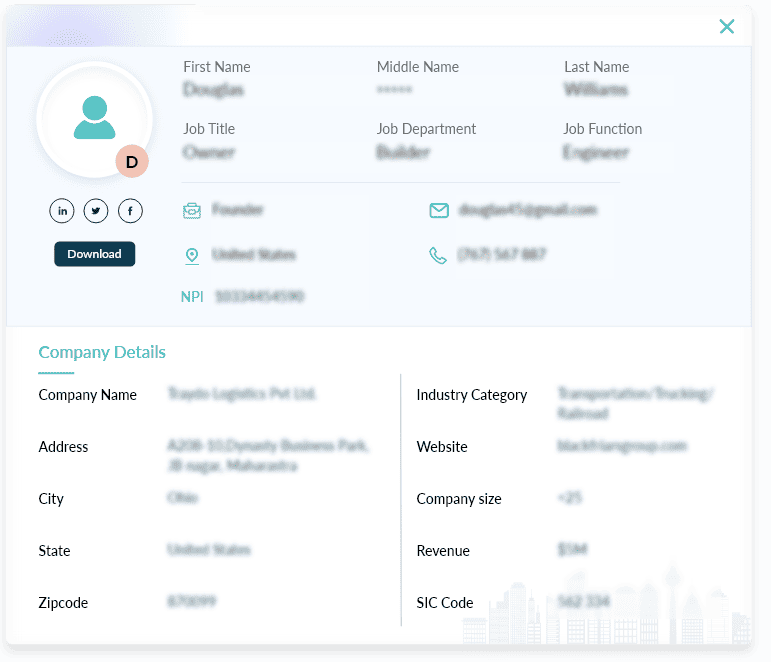Click the teal user avatar picture

tap(94, 118)
